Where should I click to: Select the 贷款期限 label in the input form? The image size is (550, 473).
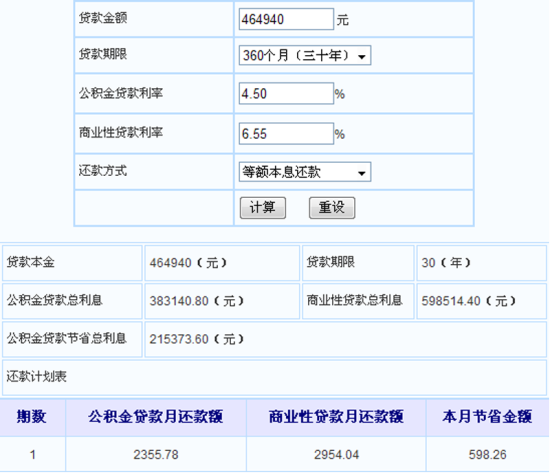(x=103, y=54)
